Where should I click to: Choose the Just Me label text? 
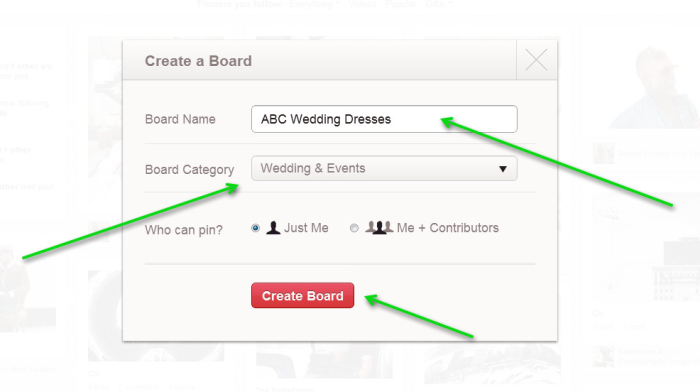306,228
